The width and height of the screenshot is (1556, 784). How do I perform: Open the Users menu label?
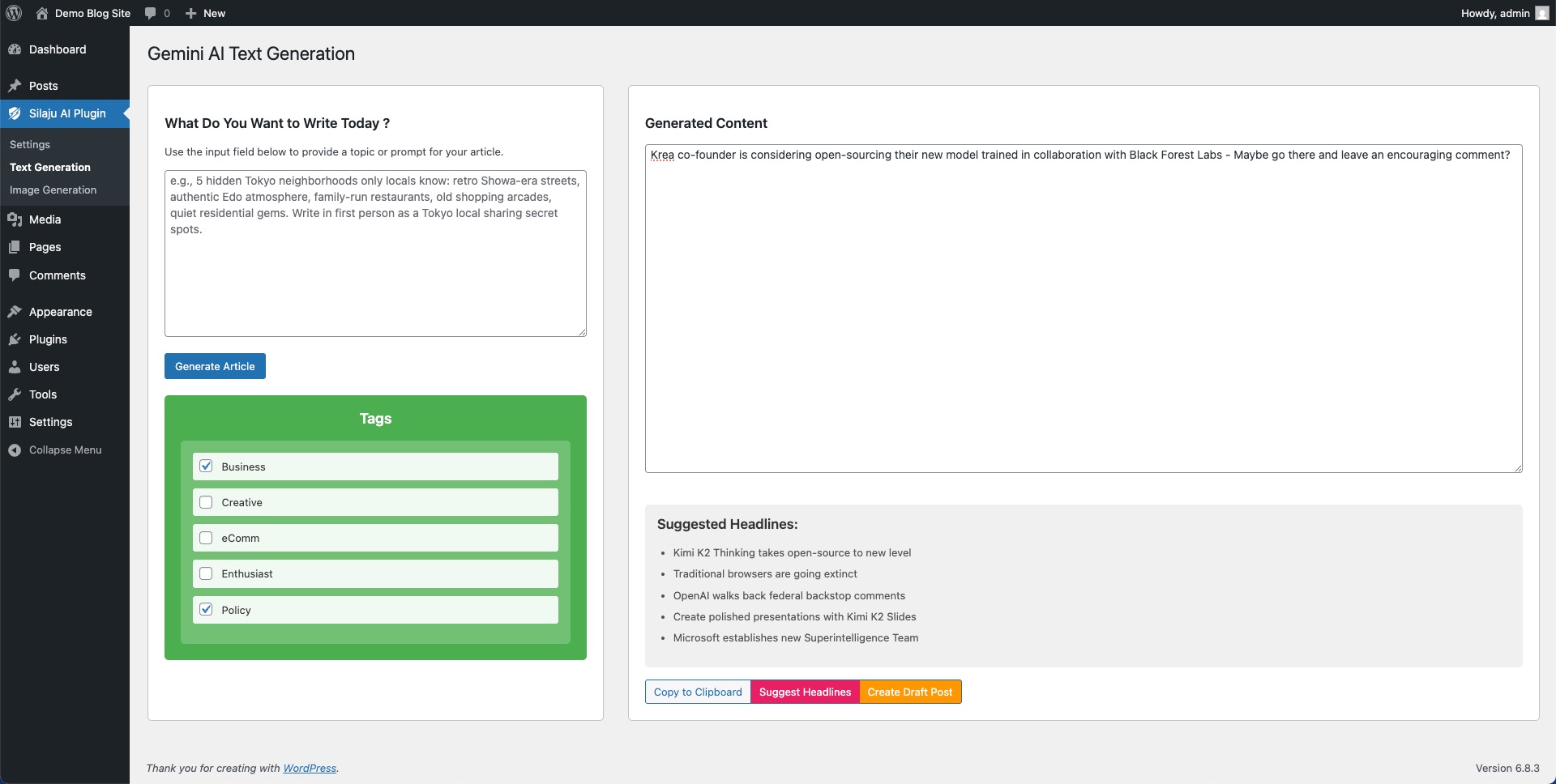(x=45, y=367)
